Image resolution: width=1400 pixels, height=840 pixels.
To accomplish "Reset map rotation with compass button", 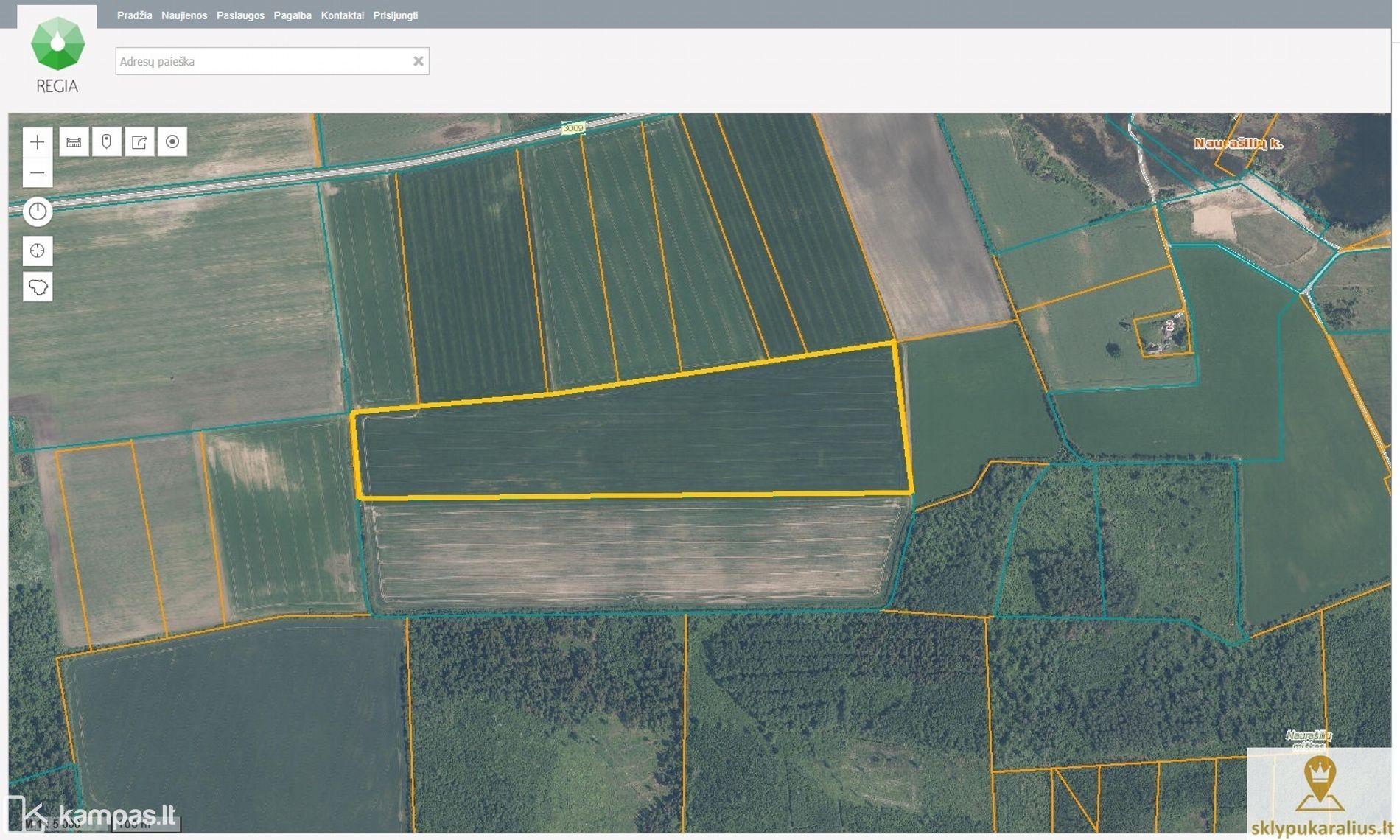I will 38,212.
